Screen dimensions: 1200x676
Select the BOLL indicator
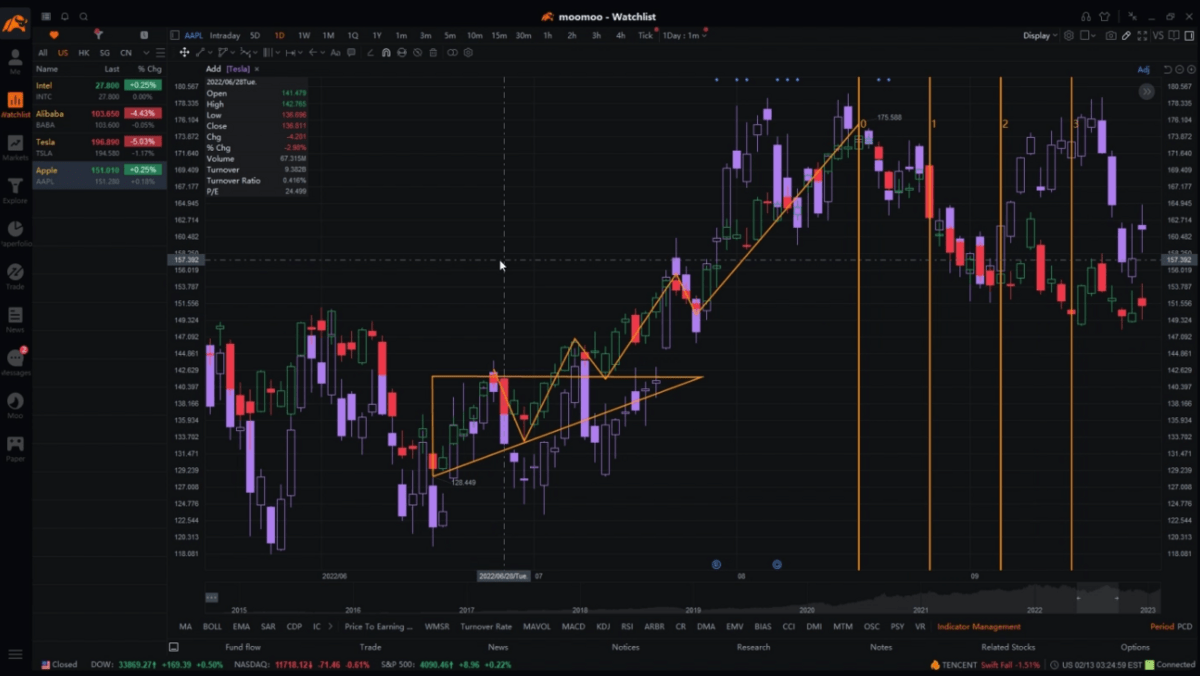point(212,626)
